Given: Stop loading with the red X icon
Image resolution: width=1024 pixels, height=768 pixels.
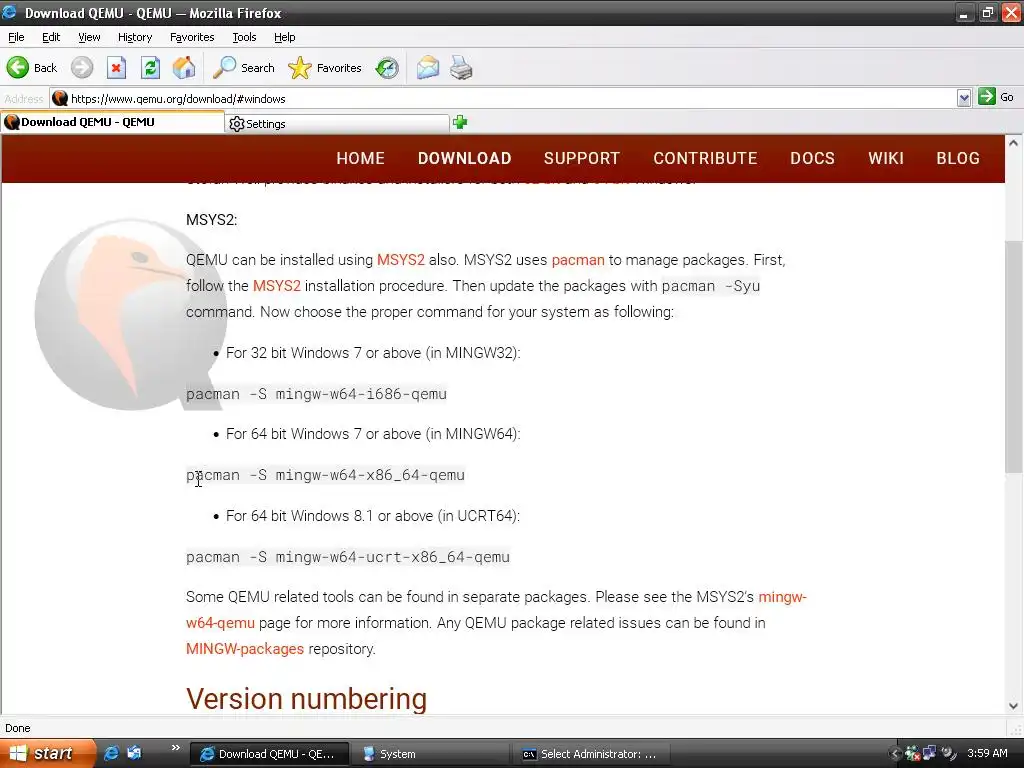Looking at the screenshot, I should click(x=116, y=68).
